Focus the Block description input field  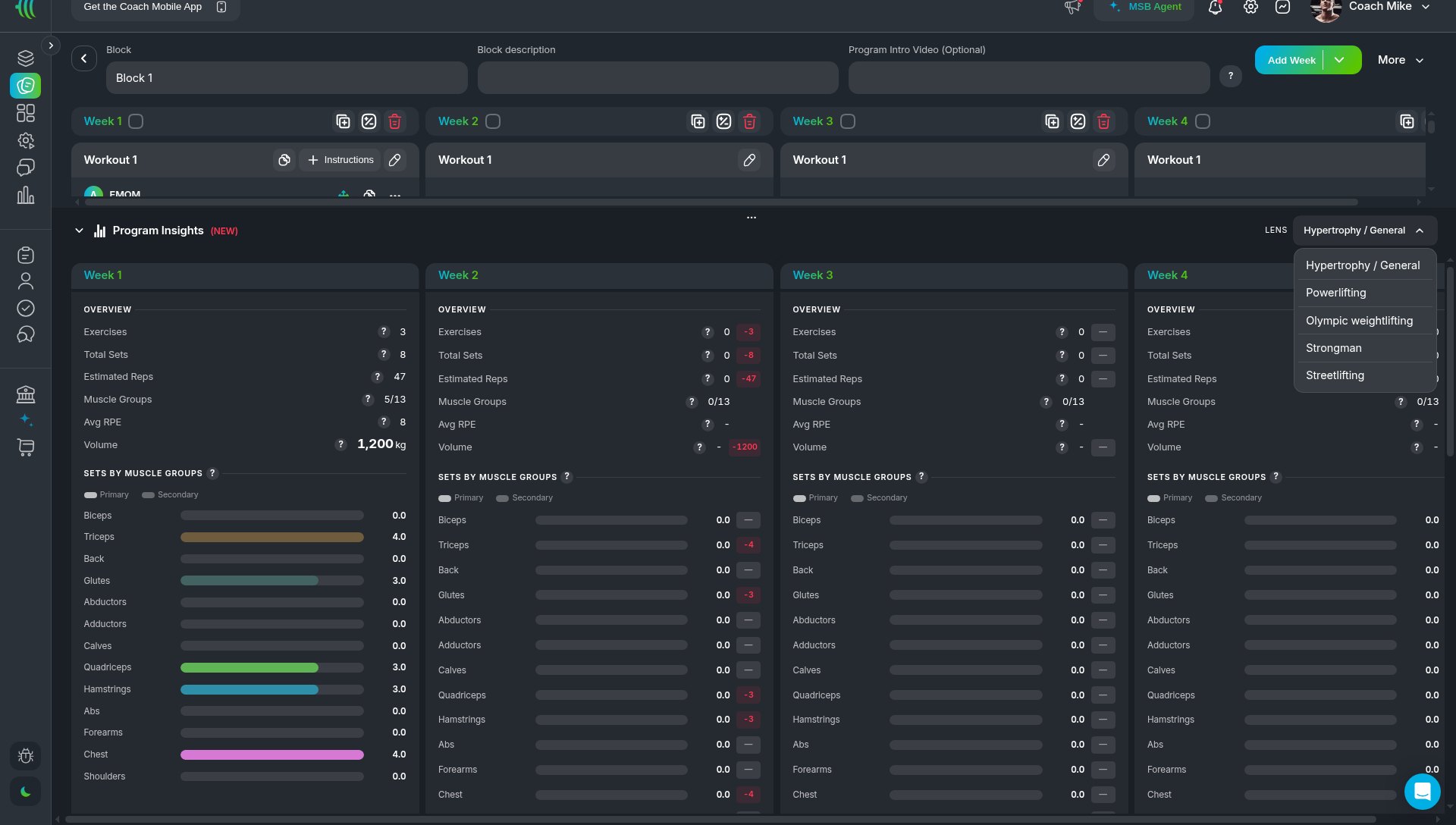(x=657, y=78)
